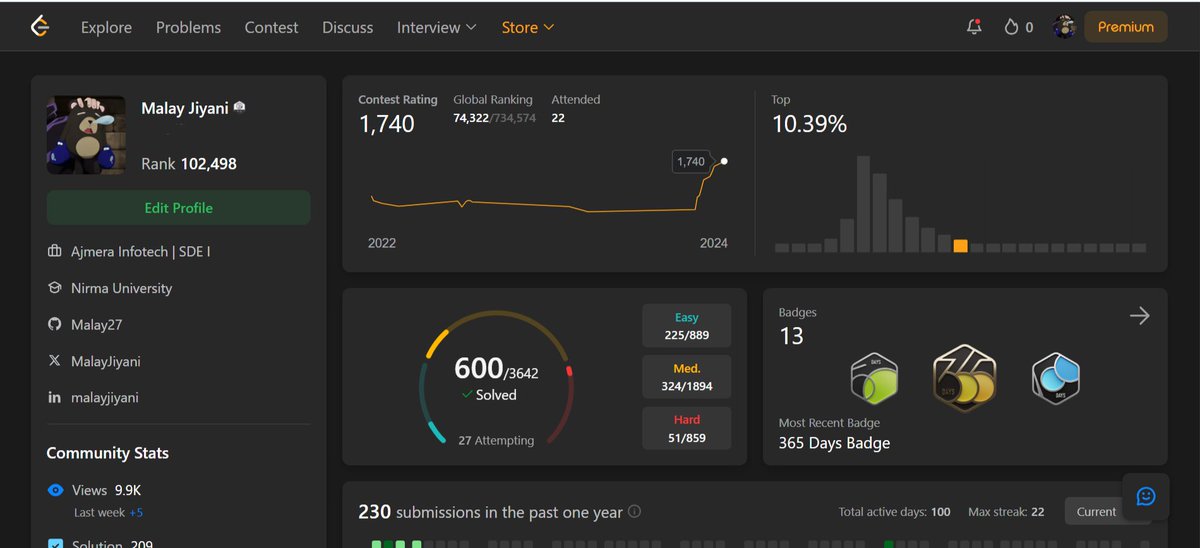This screenshot has width=1200, height=548.
Task: Click the 365 Days Badge text
Action: (x=834, y=443)
